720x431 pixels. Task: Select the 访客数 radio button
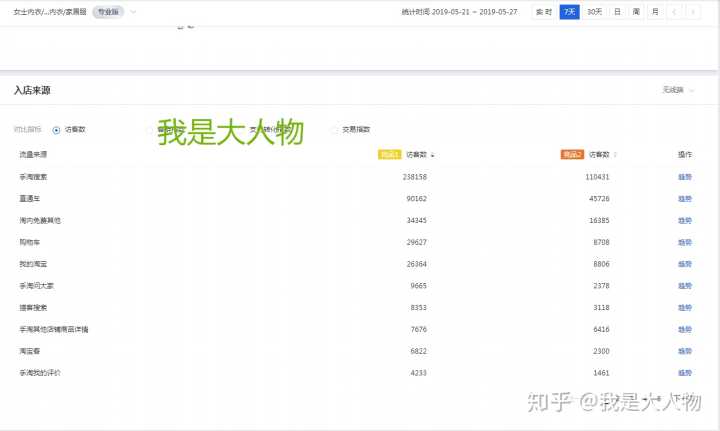(x=57, y=129)
